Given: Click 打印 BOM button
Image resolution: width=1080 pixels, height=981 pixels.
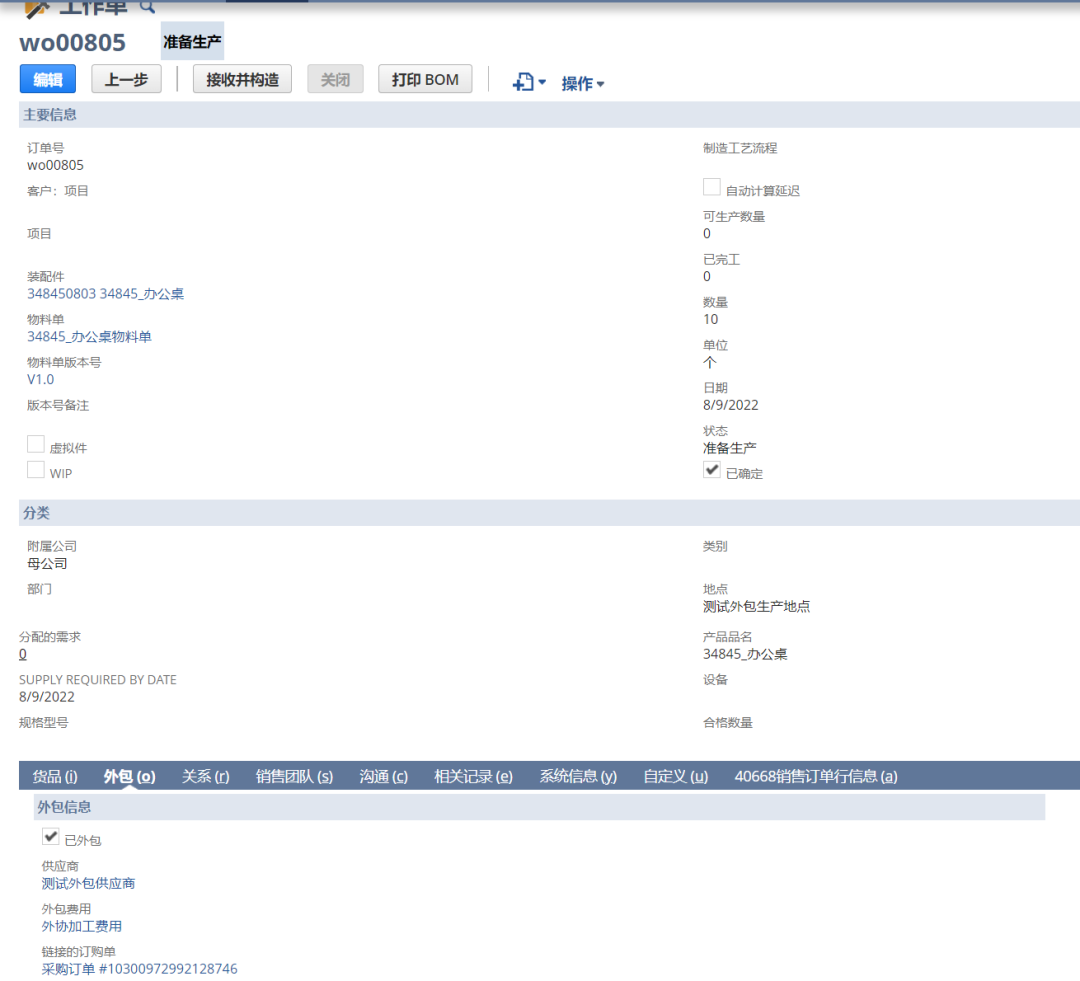Looking at the screenshot, I should point(425,79).
